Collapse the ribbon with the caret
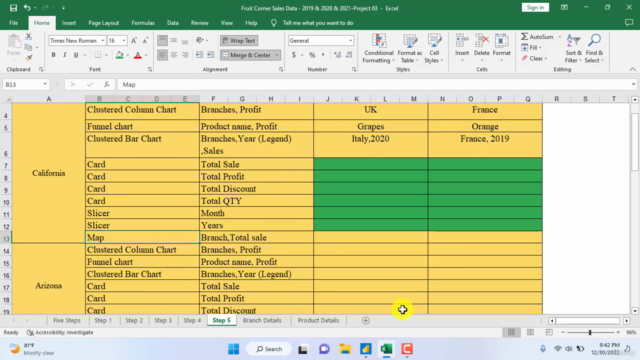Image resolution: width=640 pixels, height=360 pixels. point(632,69)
